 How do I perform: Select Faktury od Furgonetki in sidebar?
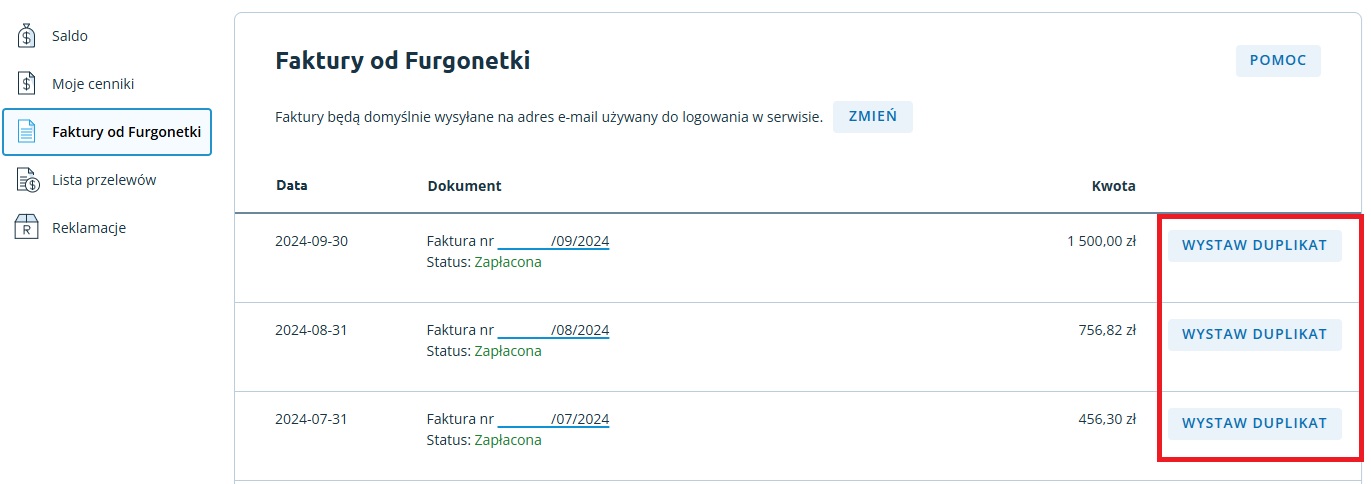tap(126, 132)
